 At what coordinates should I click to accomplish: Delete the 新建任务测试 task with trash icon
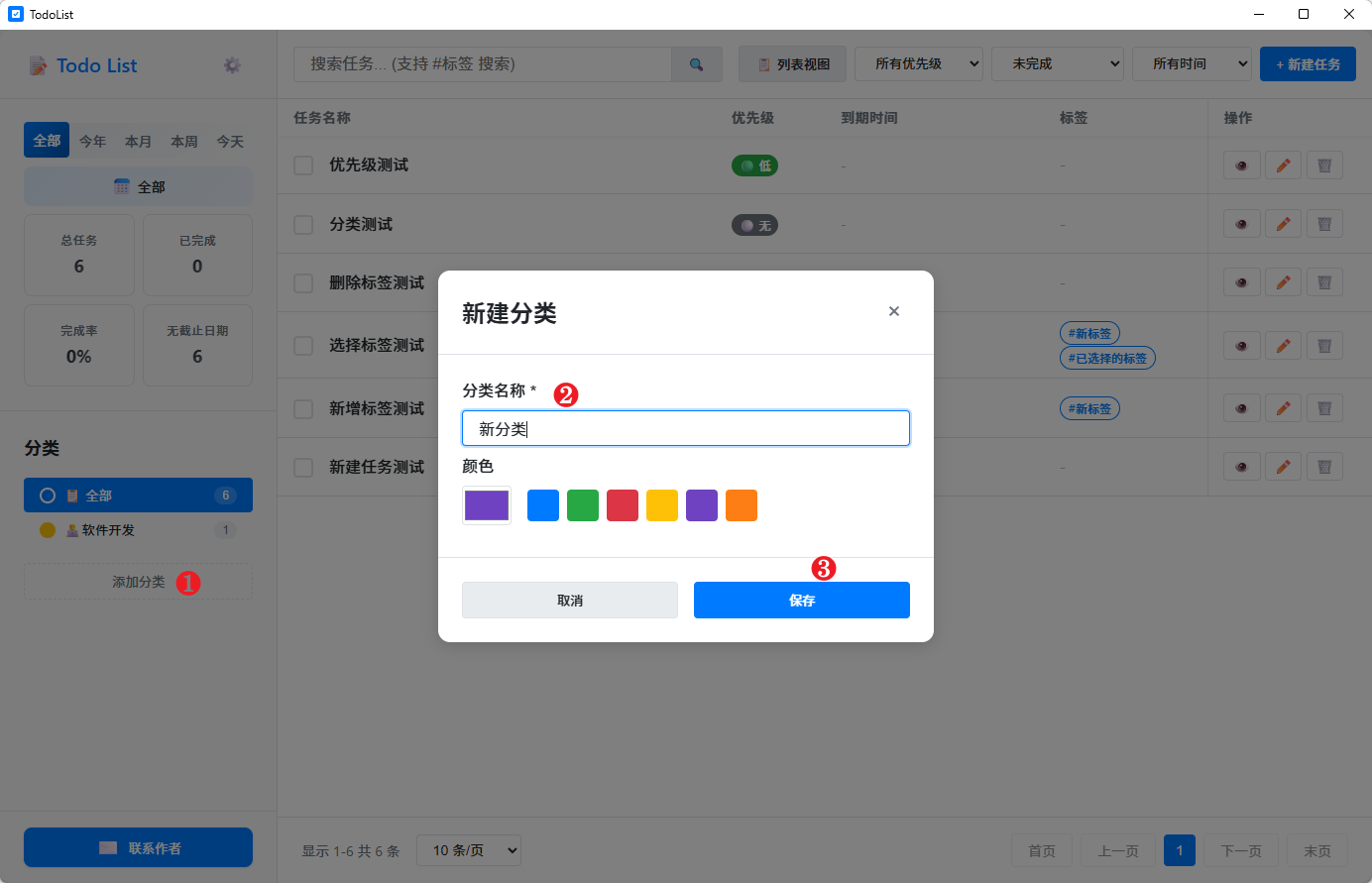[x=1324, y=467]
